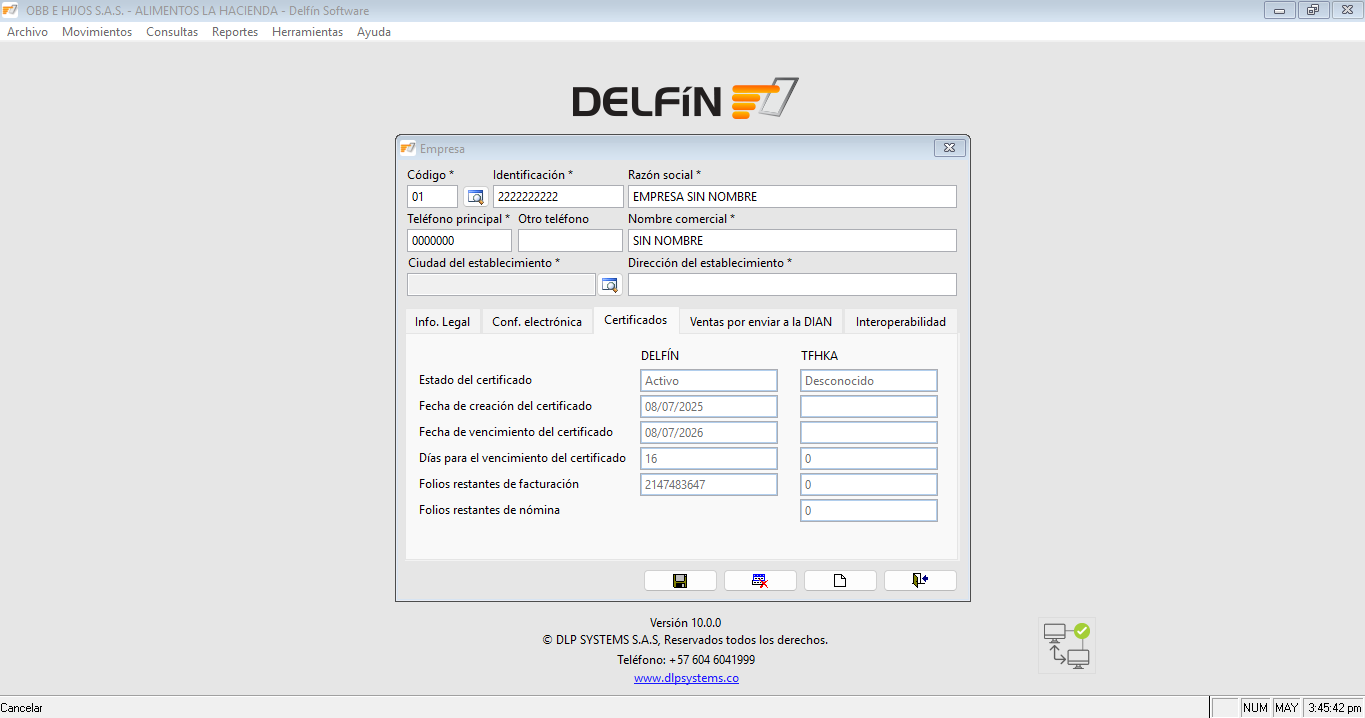The image size is (1365, 718).
Task: Open the Archivo menu
Action: point(27,32)
